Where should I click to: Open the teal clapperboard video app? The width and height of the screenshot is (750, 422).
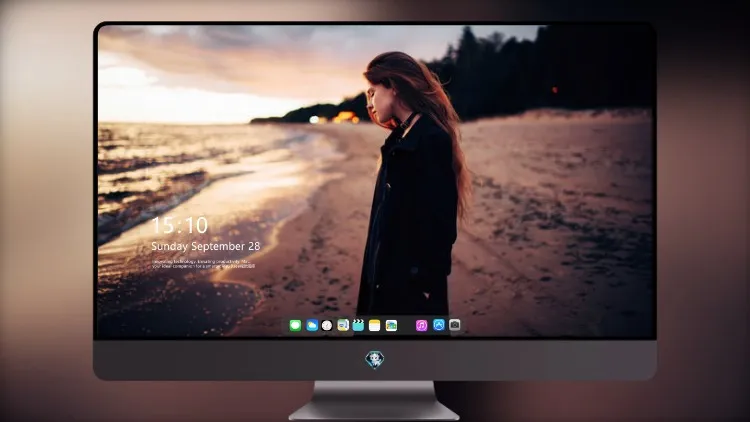pyautogui.click(x=358, y=326)
